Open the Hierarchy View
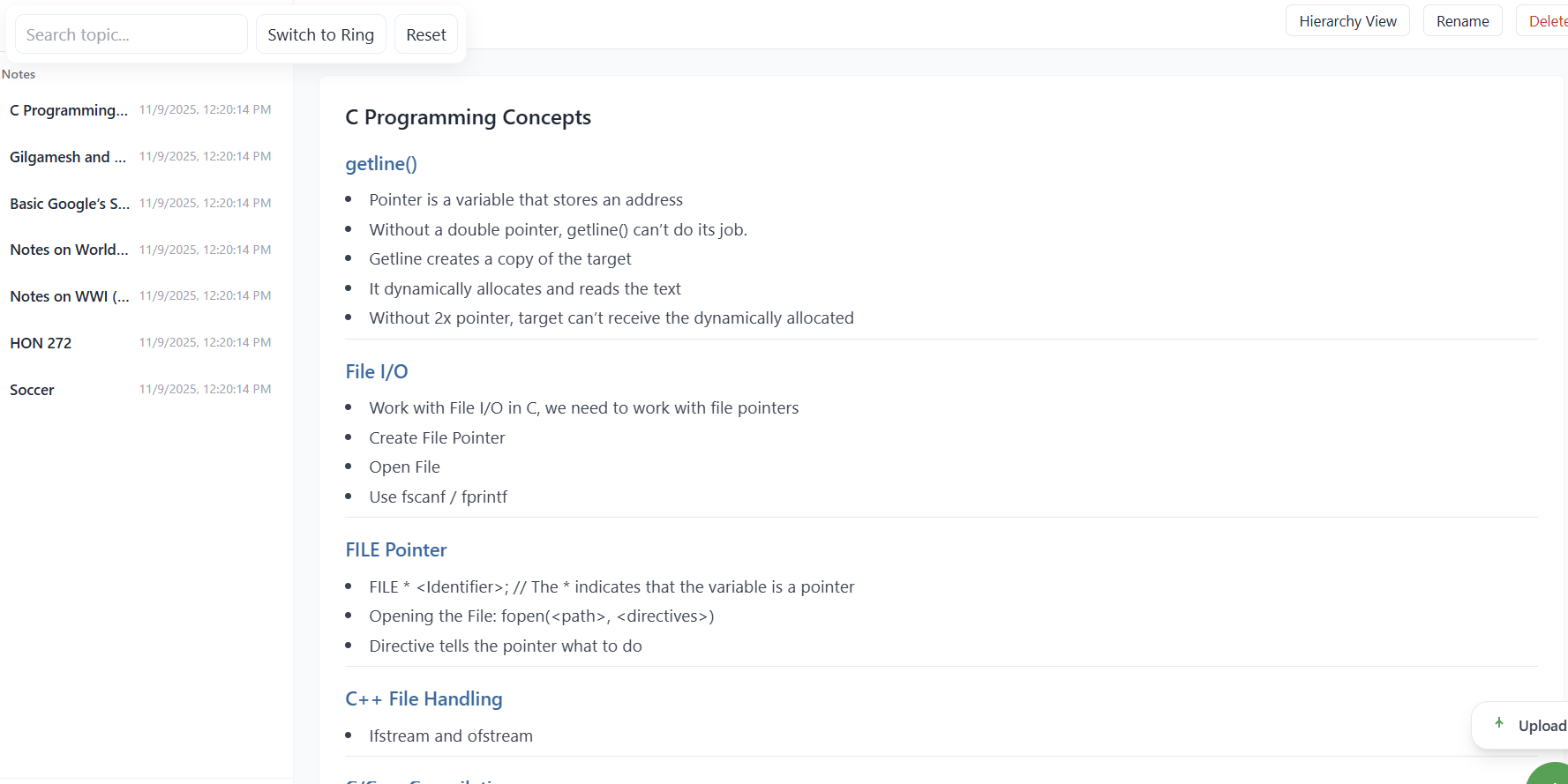 (x=1347, y=21)
